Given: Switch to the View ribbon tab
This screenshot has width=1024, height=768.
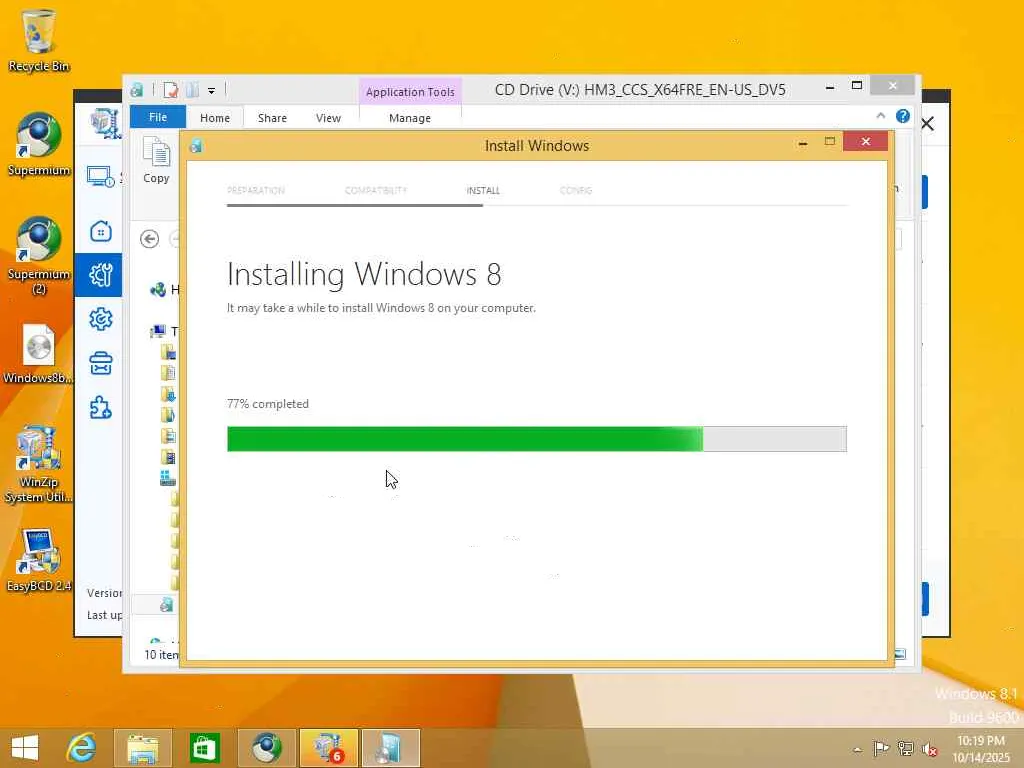Looking at the screenshot, I should coord(328,118).
